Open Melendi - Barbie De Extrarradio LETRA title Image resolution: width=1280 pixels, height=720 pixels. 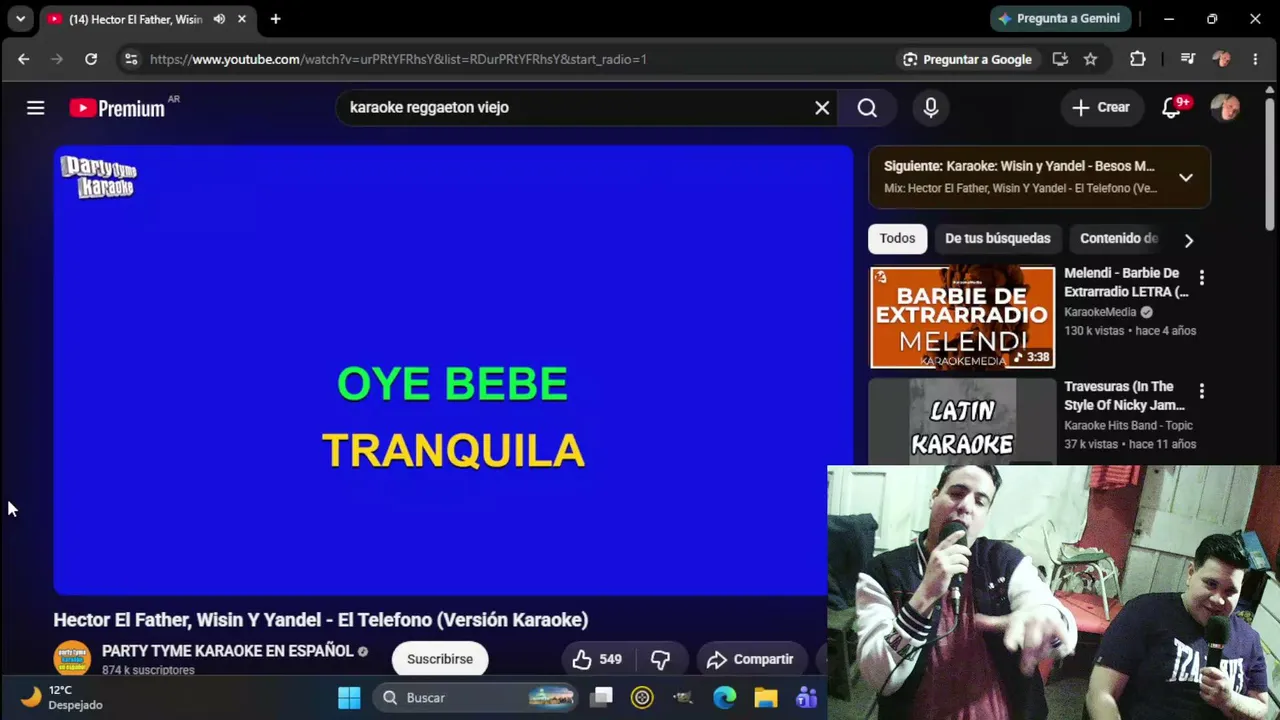click(1126, 282)
